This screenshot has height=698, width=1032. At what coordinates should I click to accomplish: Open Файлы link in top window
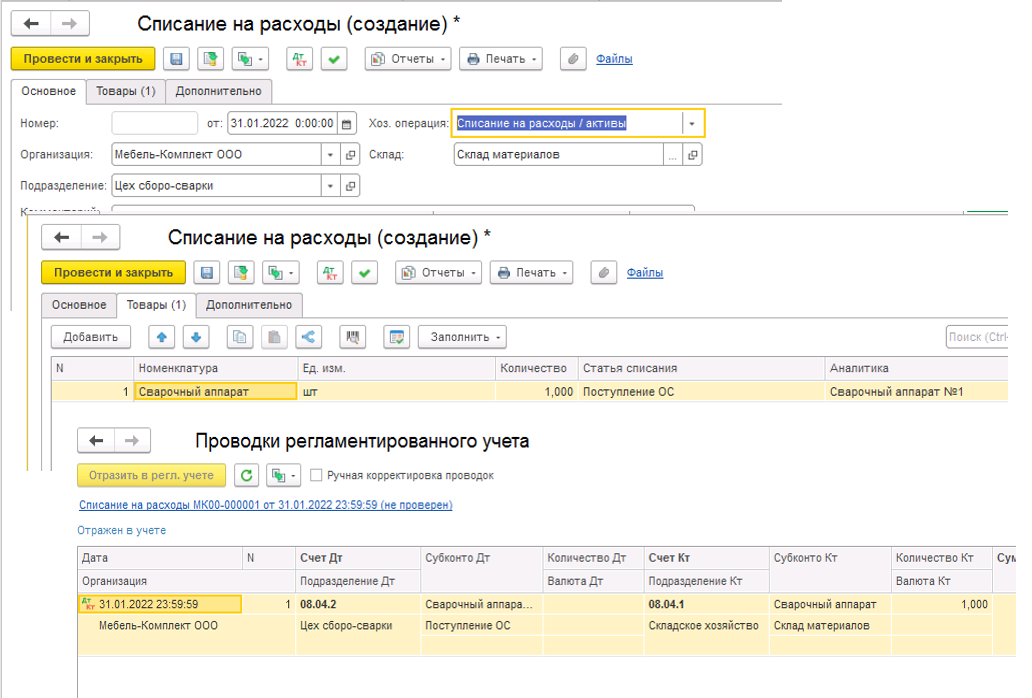[x=614, y=59]
